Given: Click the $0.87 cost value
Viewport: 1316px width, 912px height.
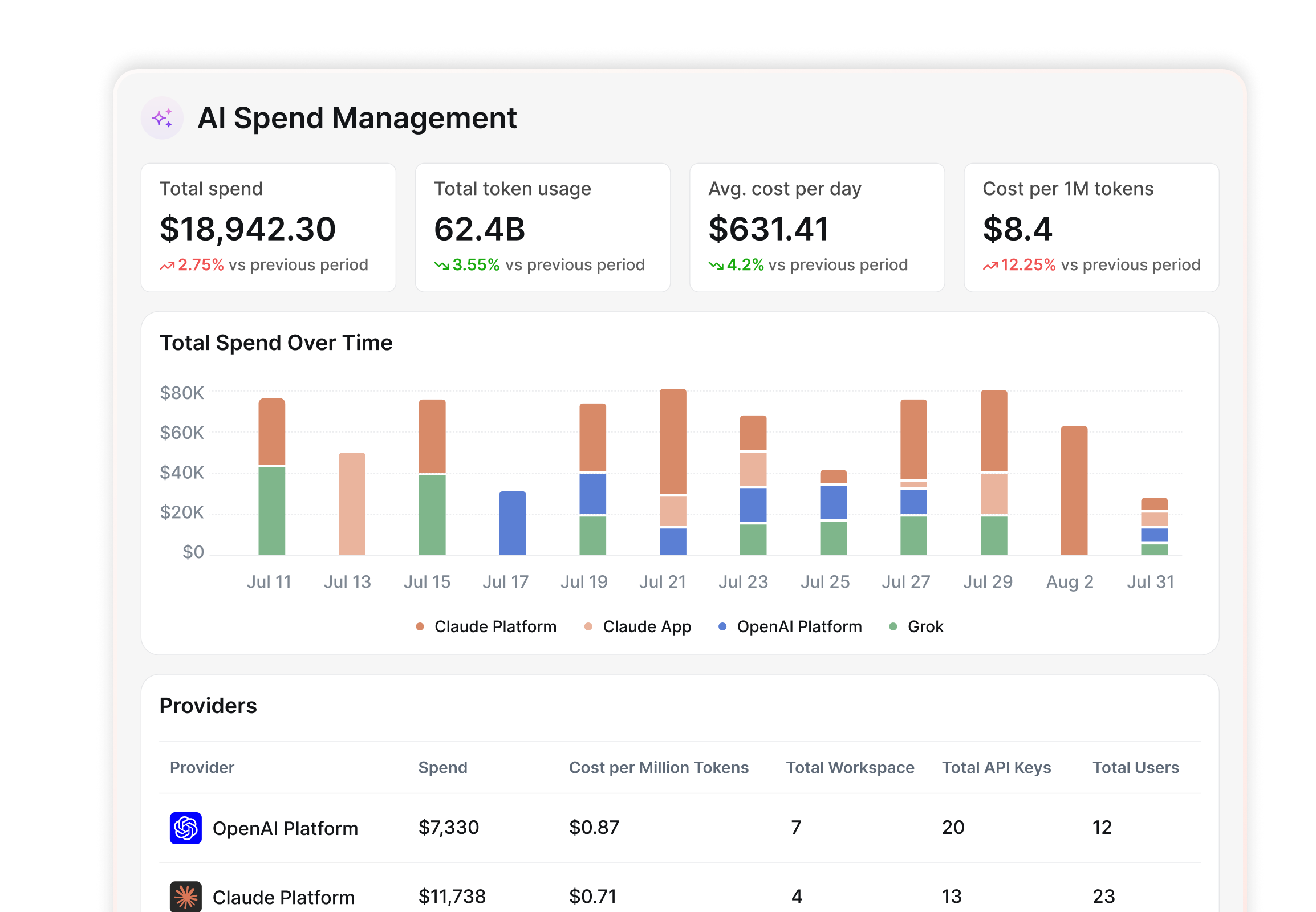Looking at the screenshot, I should pyautogui.click(x=594, y=828).
